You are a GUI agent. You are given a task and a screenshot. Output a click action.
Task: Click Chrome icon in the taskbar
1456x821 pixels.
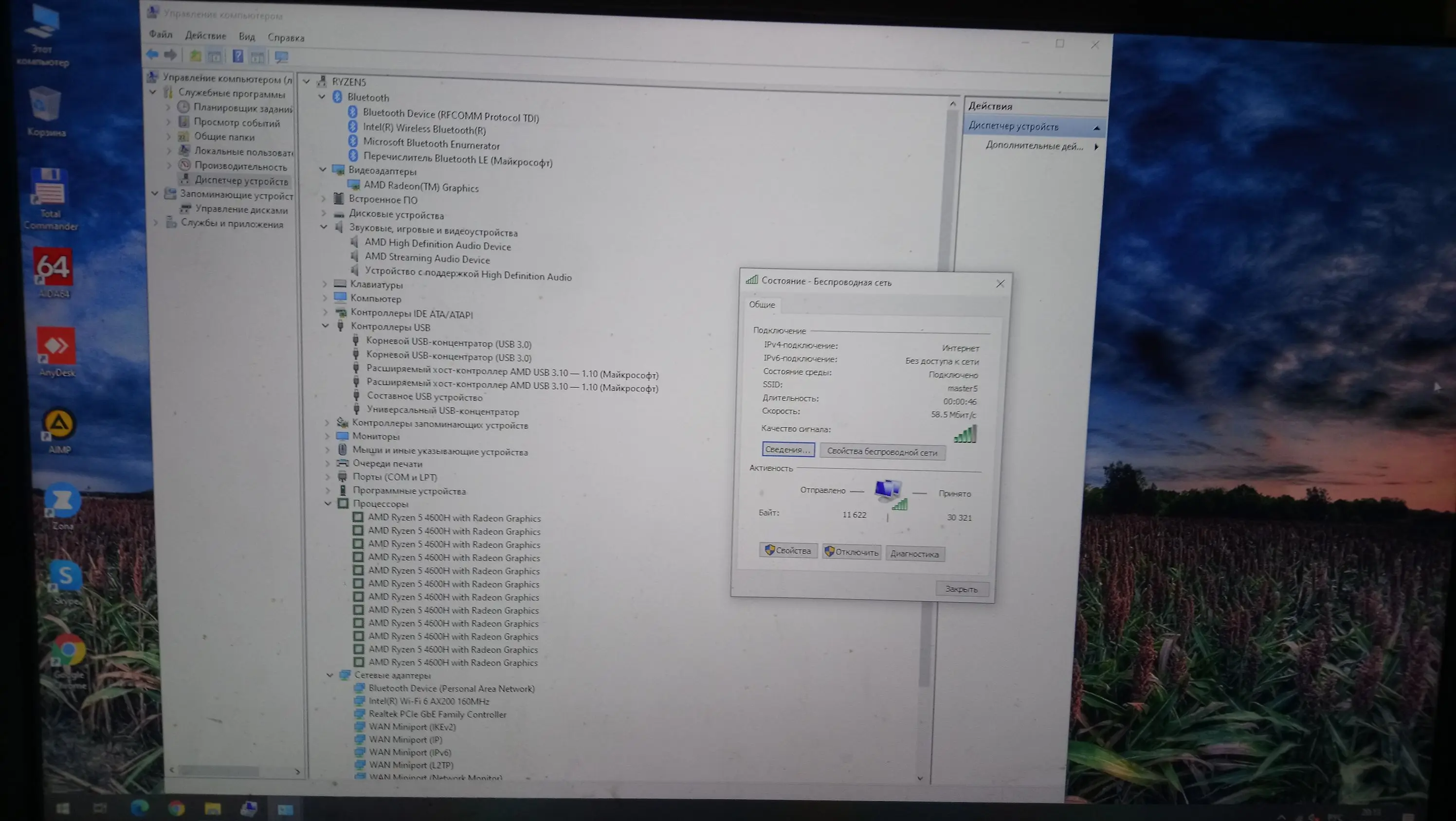(x=176, y=808)
